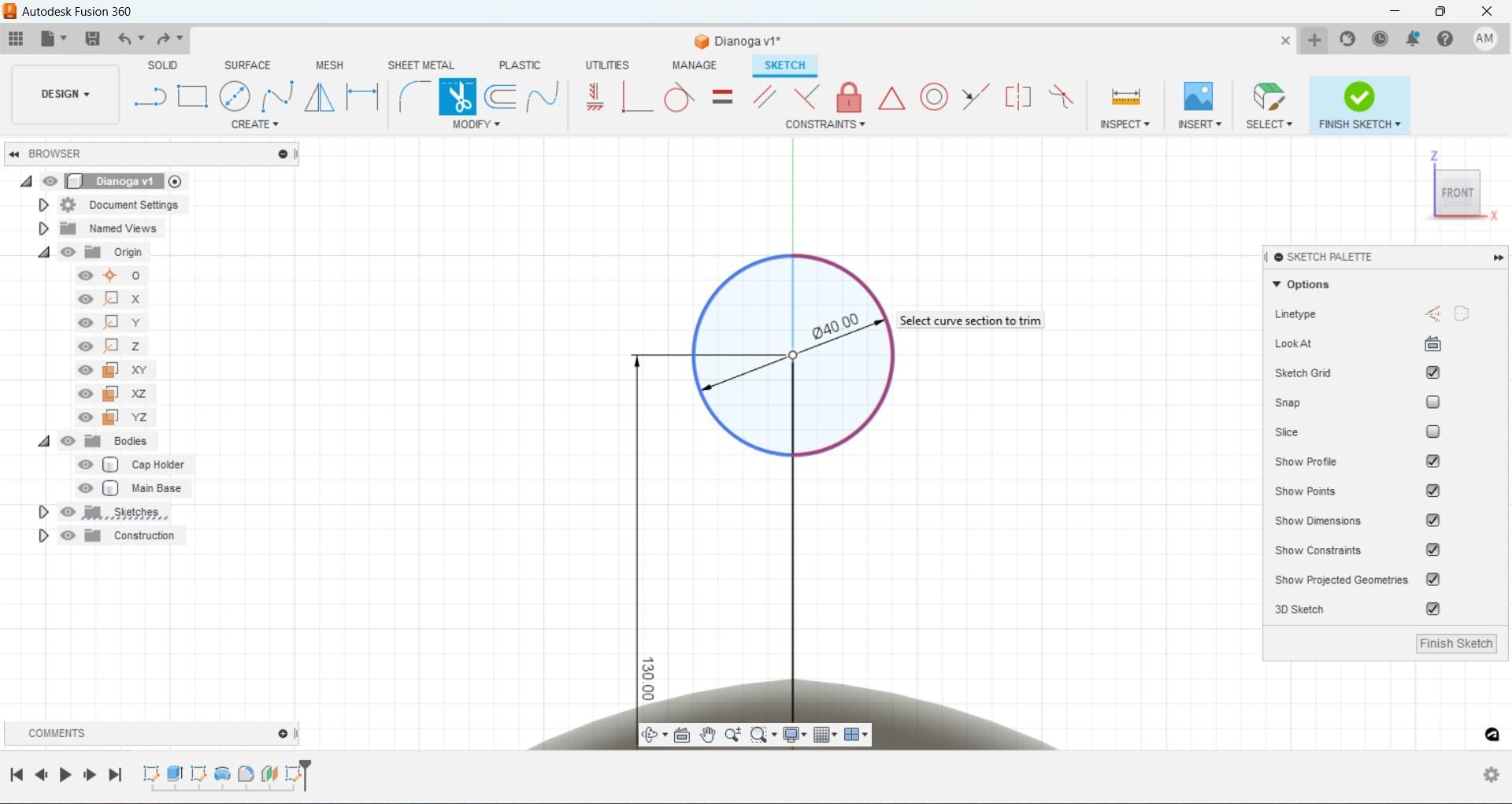
Task: Toggle the Show Profile checkbox
Action: pyautogui.click(x=1432, y=461)
